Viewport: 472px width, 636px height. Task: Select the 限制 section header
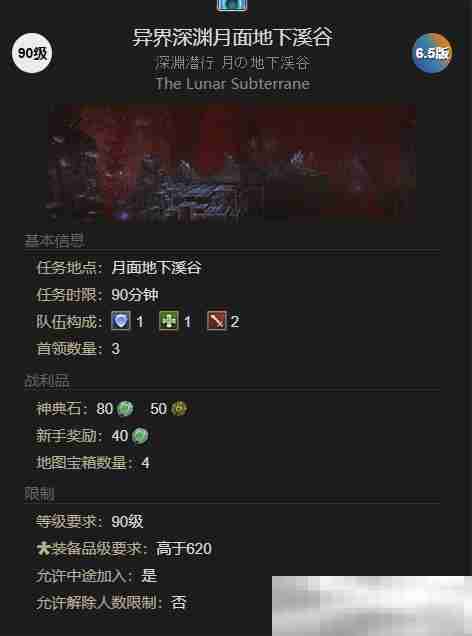(x=39, y=494)
